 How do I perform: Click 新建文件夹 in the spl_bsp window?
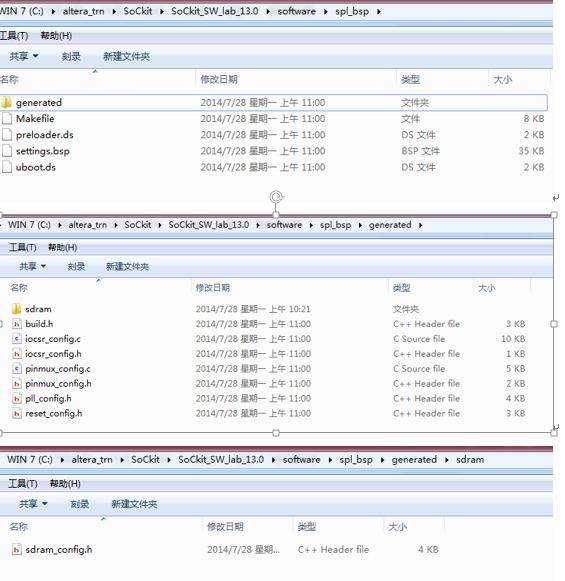tap(126, 56)
